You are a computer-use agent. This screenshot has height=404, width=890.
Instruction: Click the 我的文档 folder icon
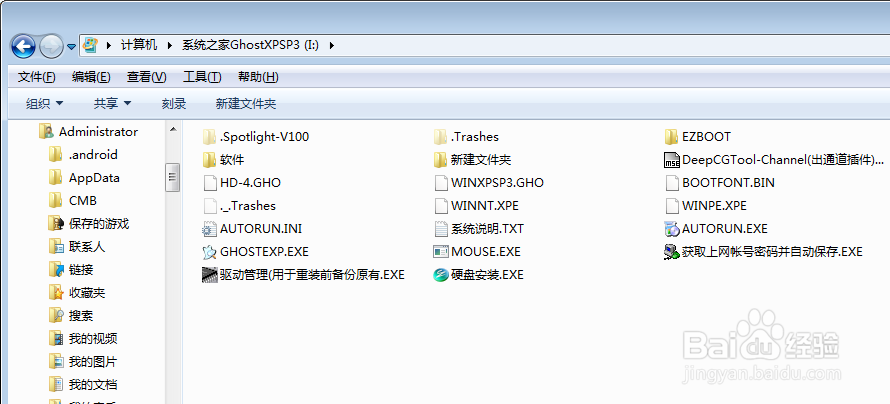click(56, 385)
